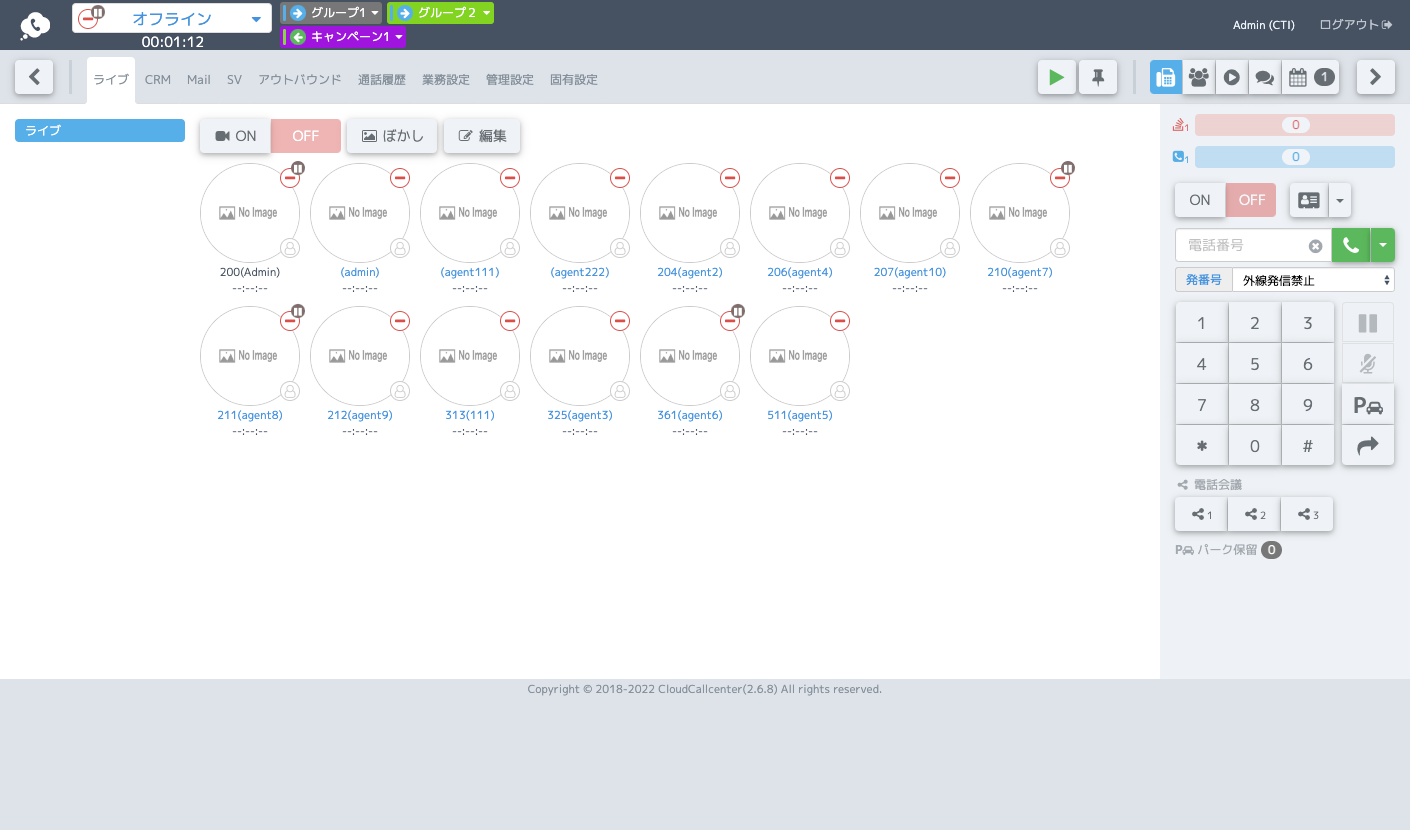Open the CRM tab
The image size is (1410, 830).
[158, 80]
